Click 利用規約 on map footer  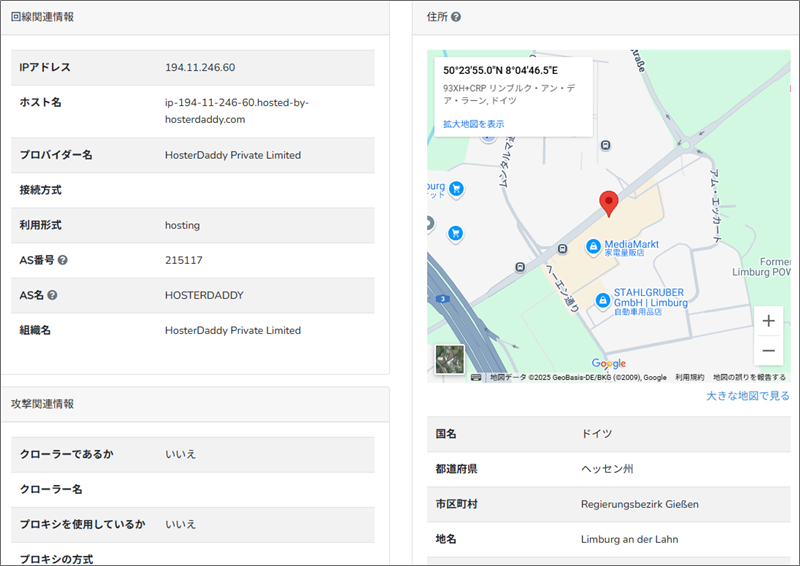(x=689, y=377)
